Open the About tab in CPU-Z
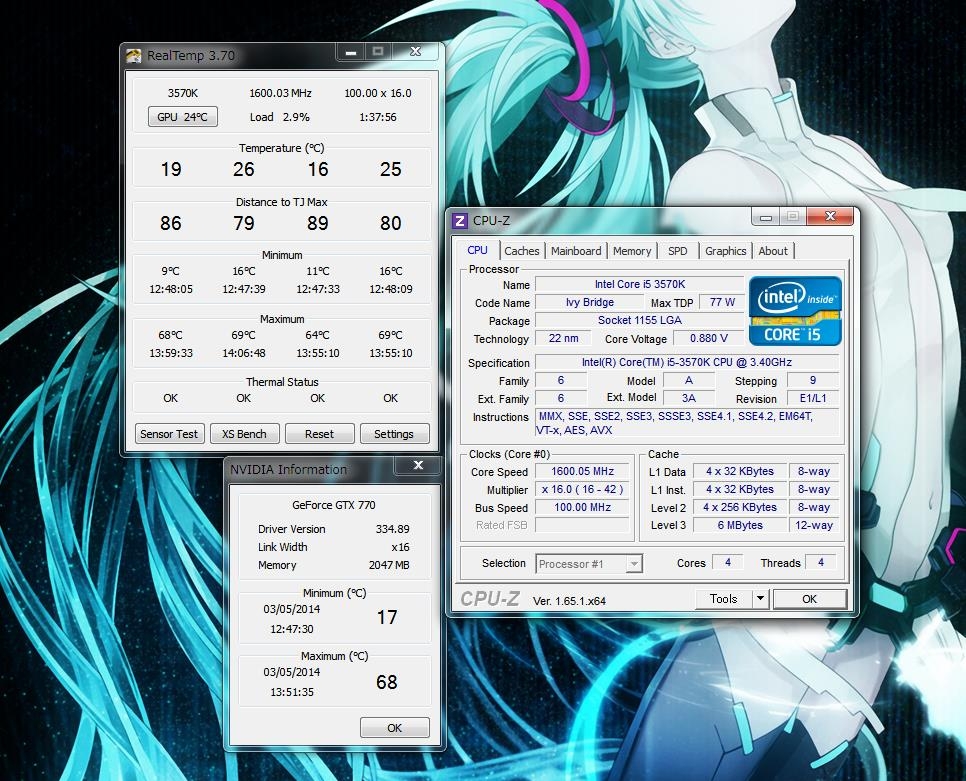 click(x=773, y=251)
